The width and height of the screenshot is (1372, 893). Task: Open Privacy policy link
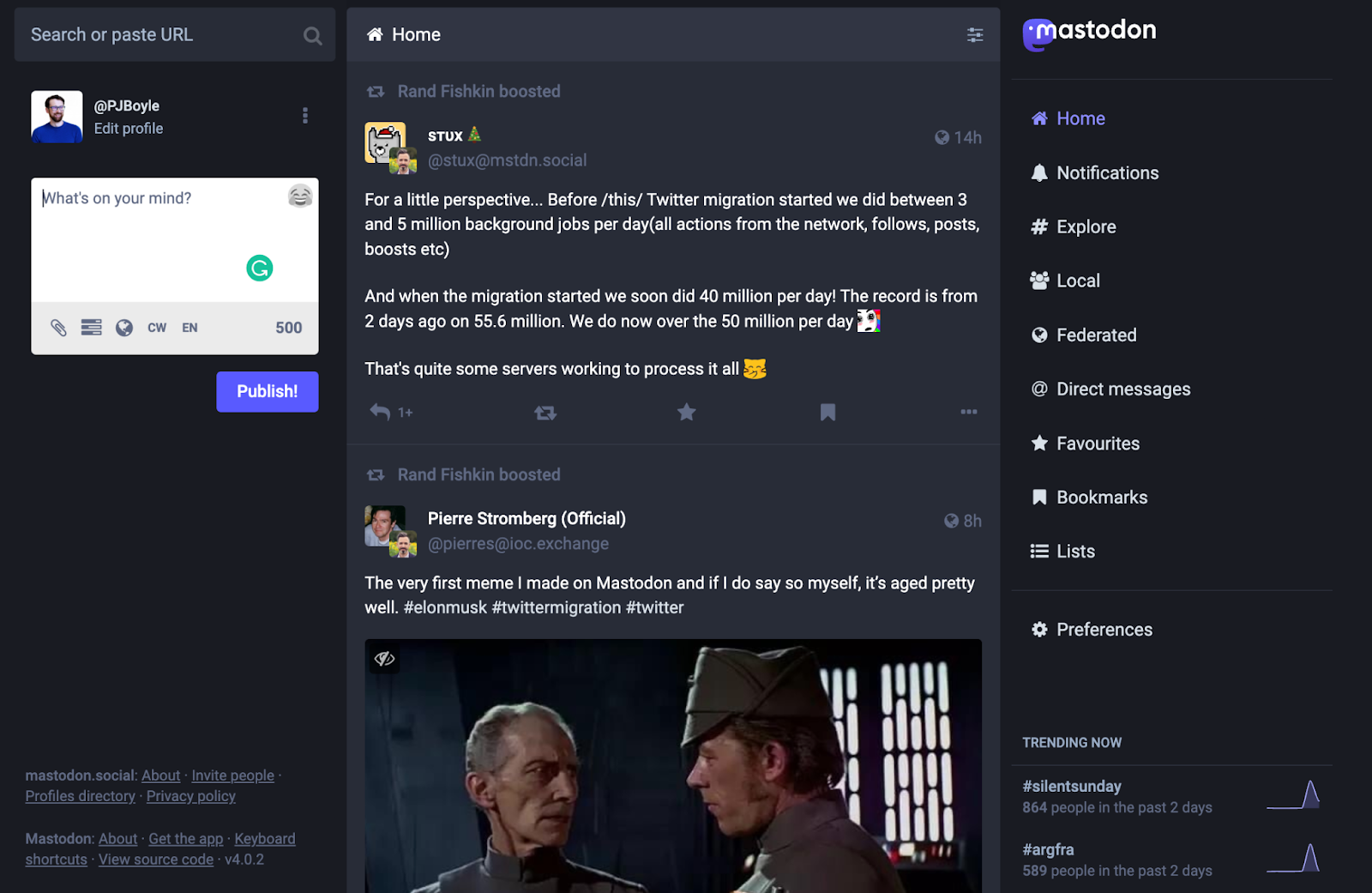pos(191,796)
